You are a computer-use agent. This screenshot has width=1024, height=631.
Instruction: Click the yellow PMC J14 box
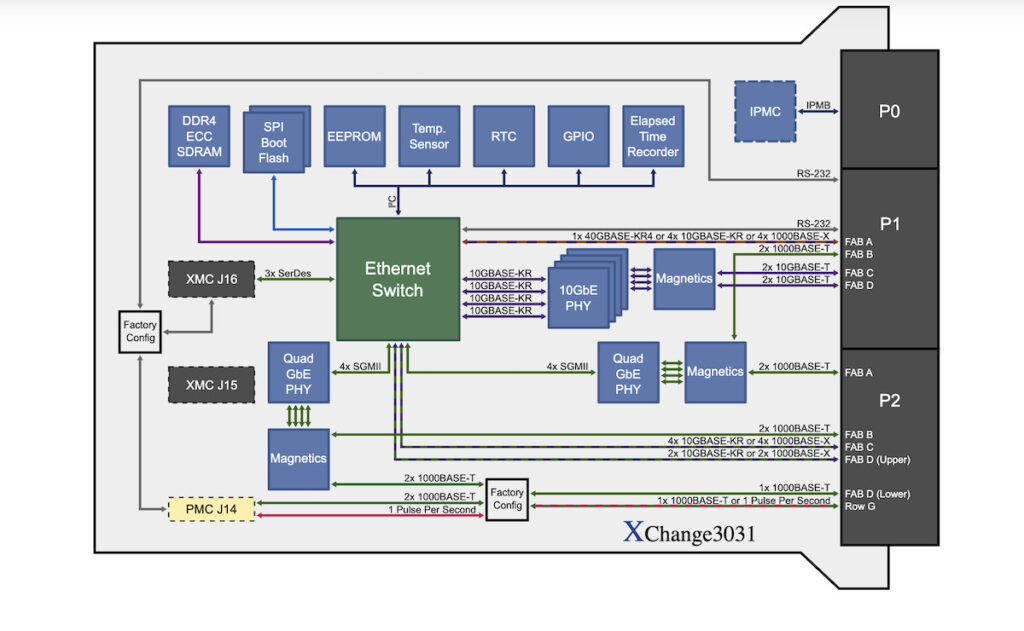pyautogui.click(x=212, y=509)
